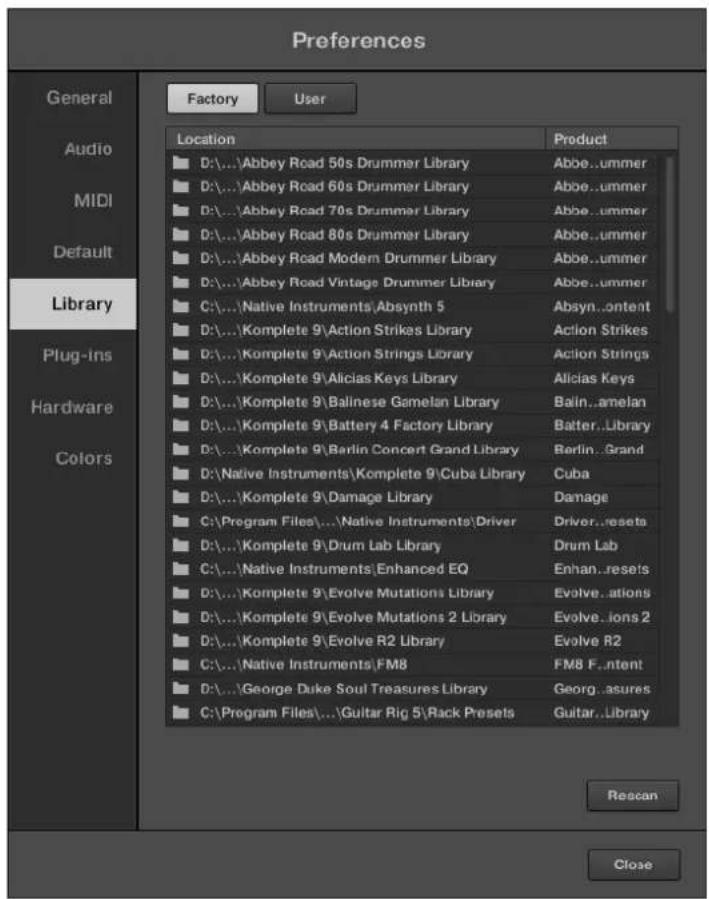Click folder icon for Cuba Library row
This screenshot has width=709, height=899.
click(x=181, y=474)
